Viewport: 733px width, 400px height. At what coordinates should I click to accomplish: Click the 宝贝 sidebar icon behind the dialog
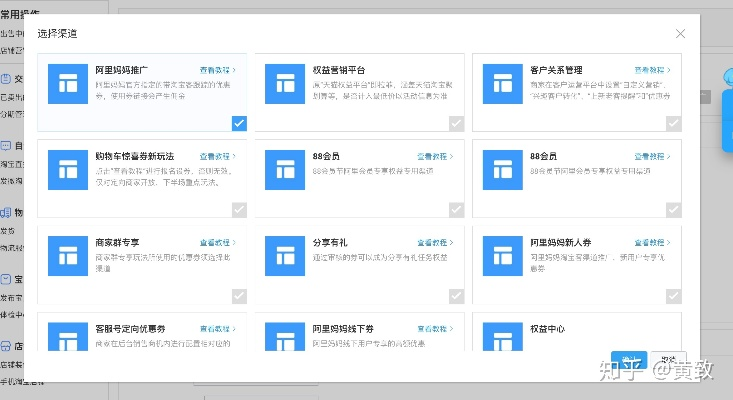tap(6, 279)
